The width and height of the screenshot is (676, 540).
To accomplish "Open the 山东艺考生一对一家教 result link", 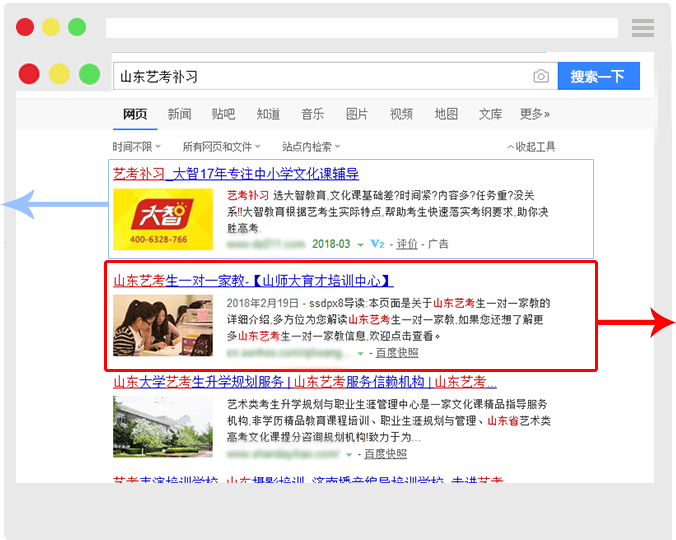I will (253, 281).
